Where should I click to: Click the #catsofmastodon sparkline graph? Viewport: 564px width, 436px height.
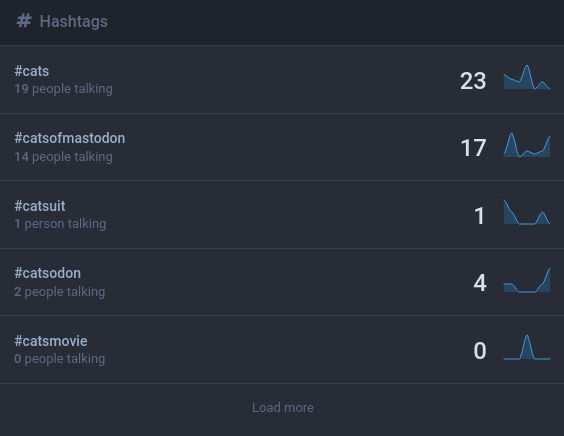[x=527, y=145]
